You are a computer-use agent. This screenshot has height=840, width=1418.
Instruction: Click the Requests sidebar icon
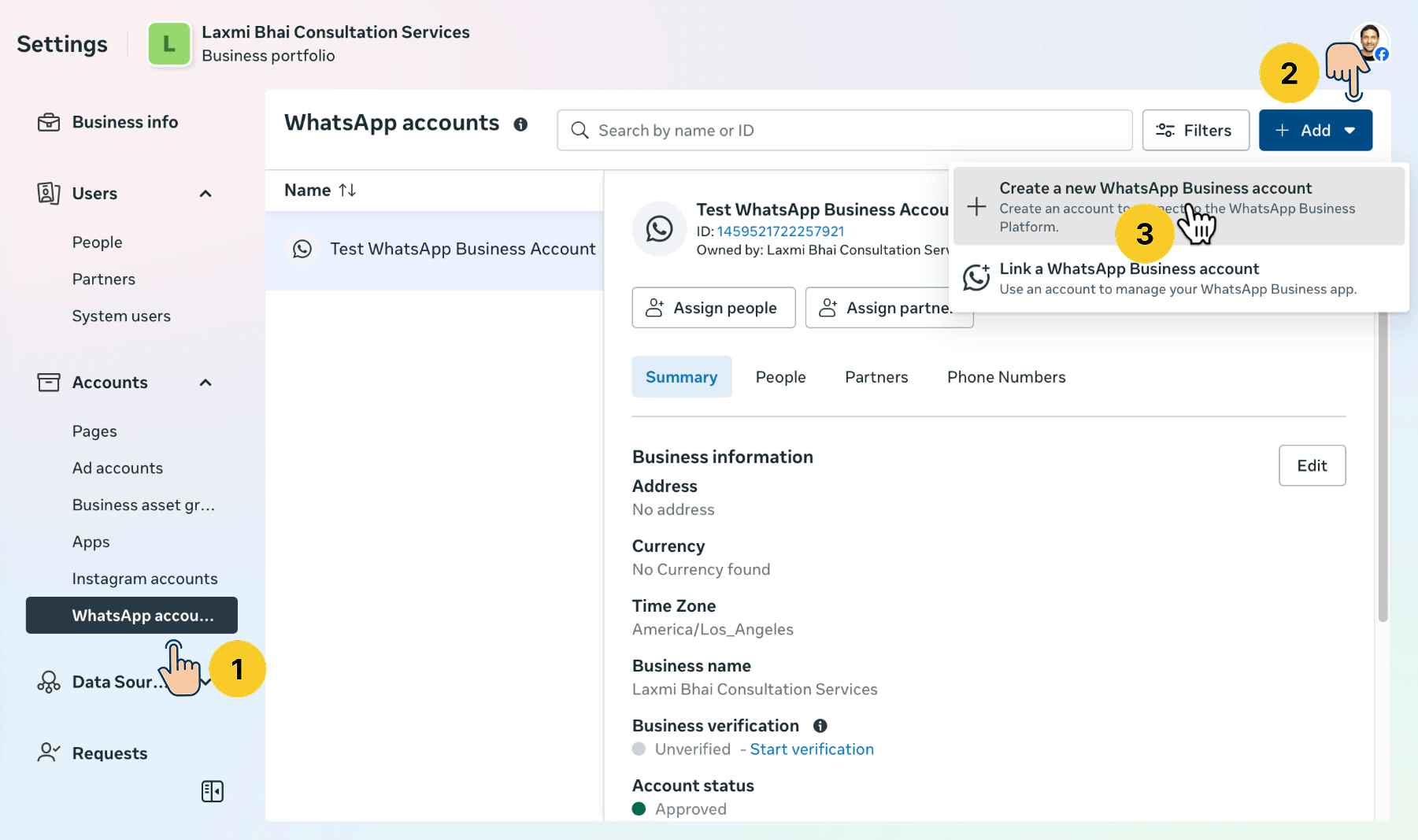49,753
